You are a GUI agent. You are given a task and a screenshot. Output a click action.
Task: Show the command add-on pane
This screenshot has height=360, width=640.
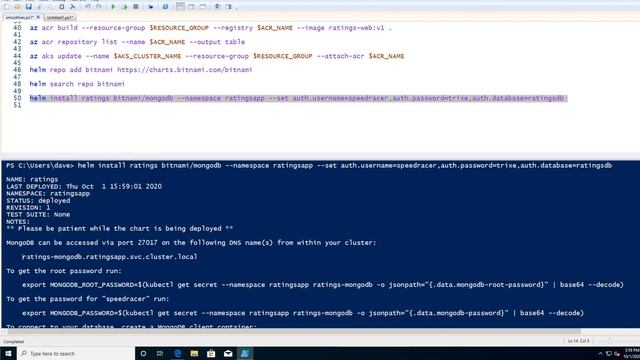tap(229, 7)
